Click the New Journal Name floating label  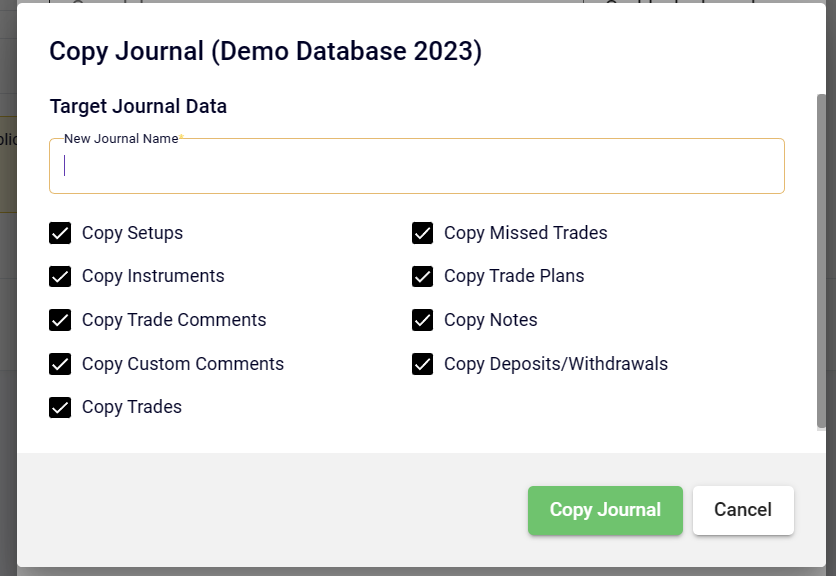[x=119, y=139]
